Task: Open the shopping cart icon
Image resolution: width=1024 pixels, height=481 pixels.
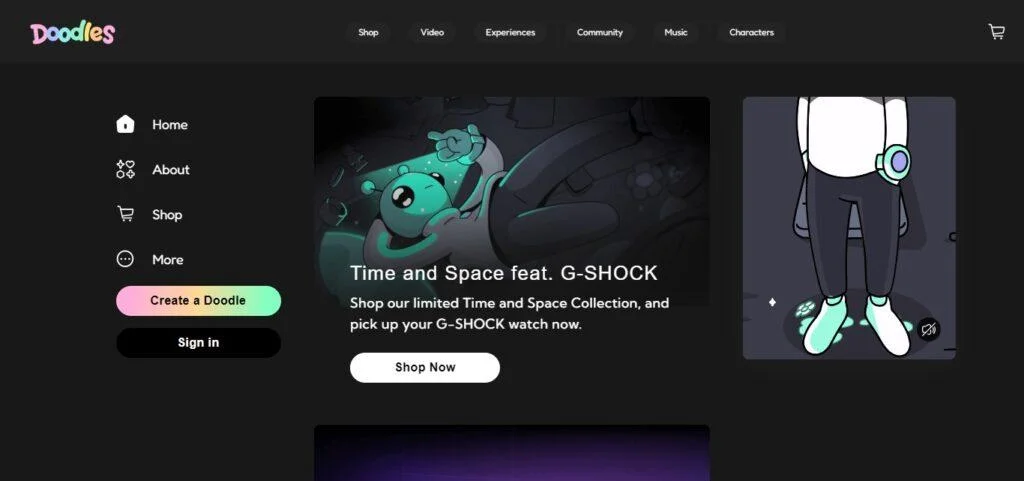Action: 996,32
